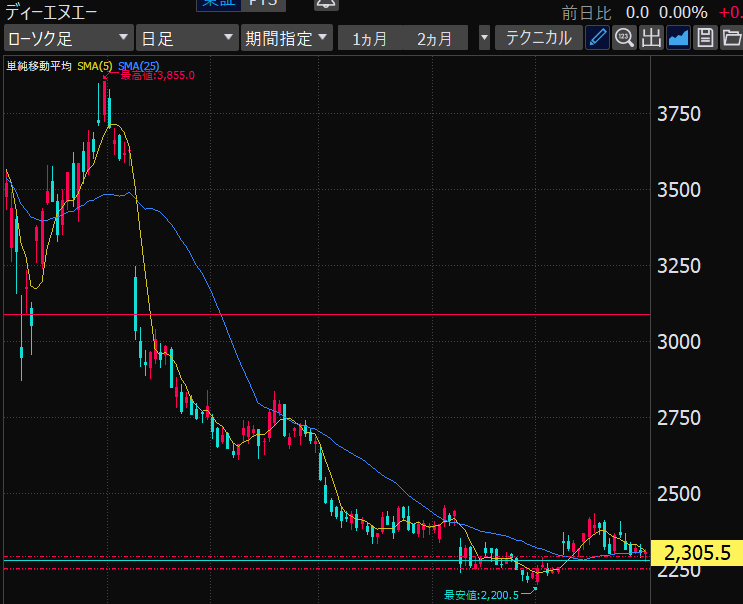Switch to the PTS market tab
The image size is (743, 604).
(262, 4)
